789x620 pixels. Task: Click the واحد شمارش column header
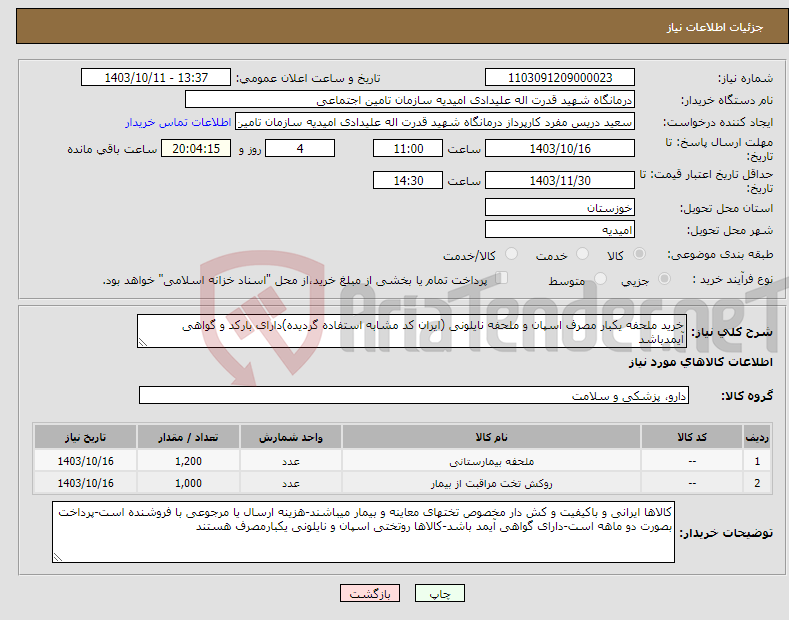[291, 437]
